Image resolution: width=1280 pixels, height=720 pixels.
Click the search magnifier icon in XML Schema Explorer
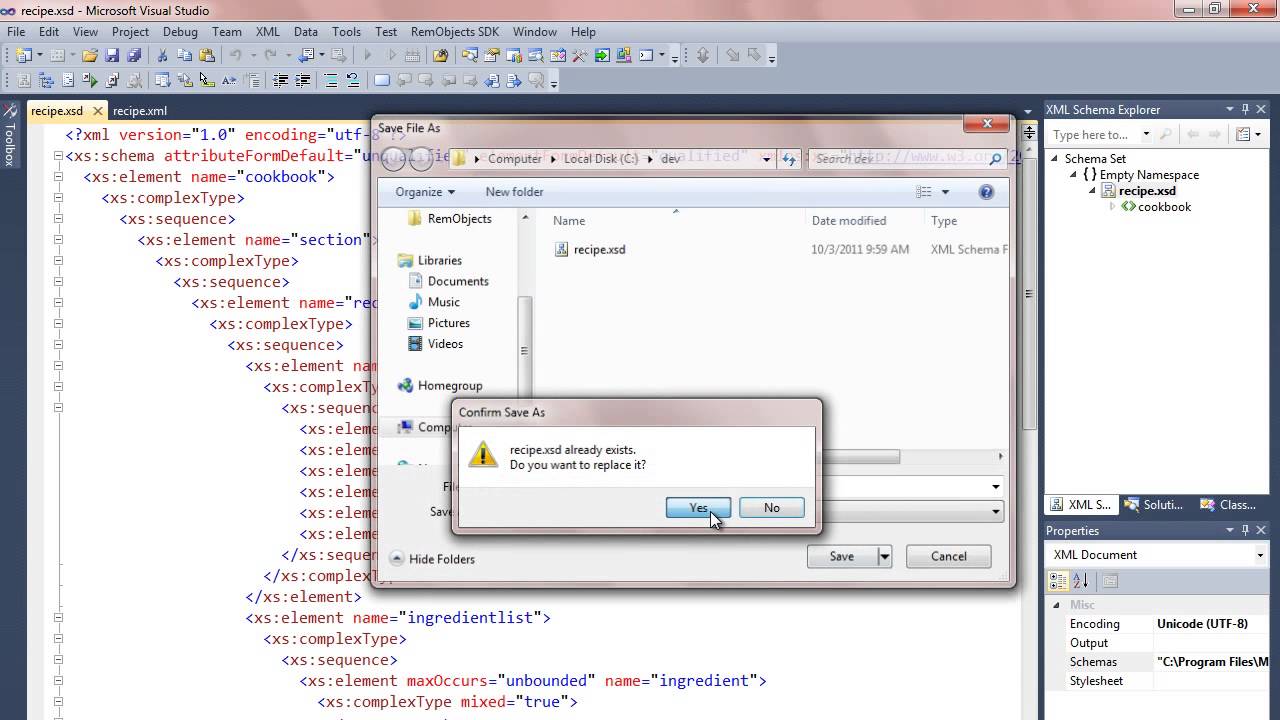tap(1167, 134)
